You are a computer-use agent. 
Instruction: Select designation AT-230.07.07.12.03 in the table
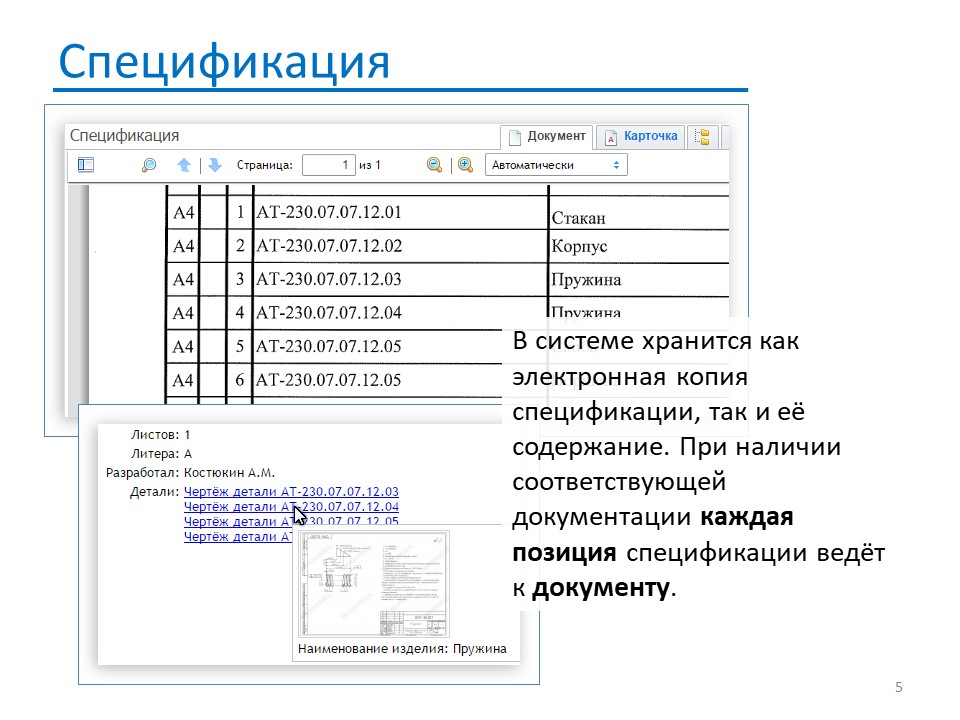click(329, 279)
